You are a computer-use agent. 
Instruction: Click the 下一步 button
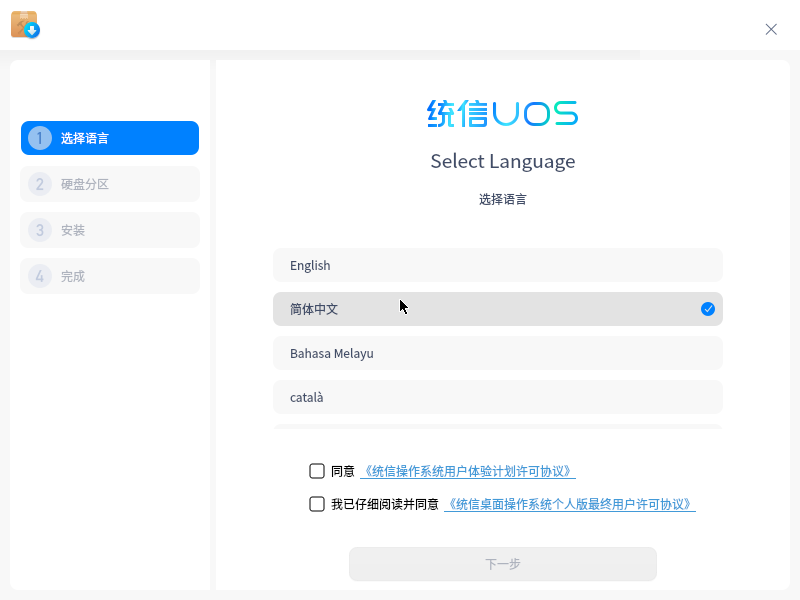point(503,564)
